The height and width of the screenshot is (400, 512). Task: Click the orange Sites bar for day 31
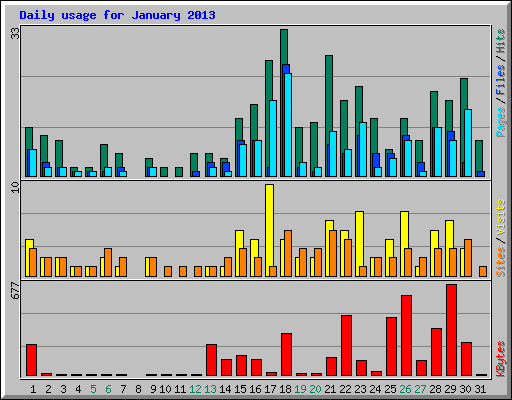pyautogui.click(x=483, y=271)
